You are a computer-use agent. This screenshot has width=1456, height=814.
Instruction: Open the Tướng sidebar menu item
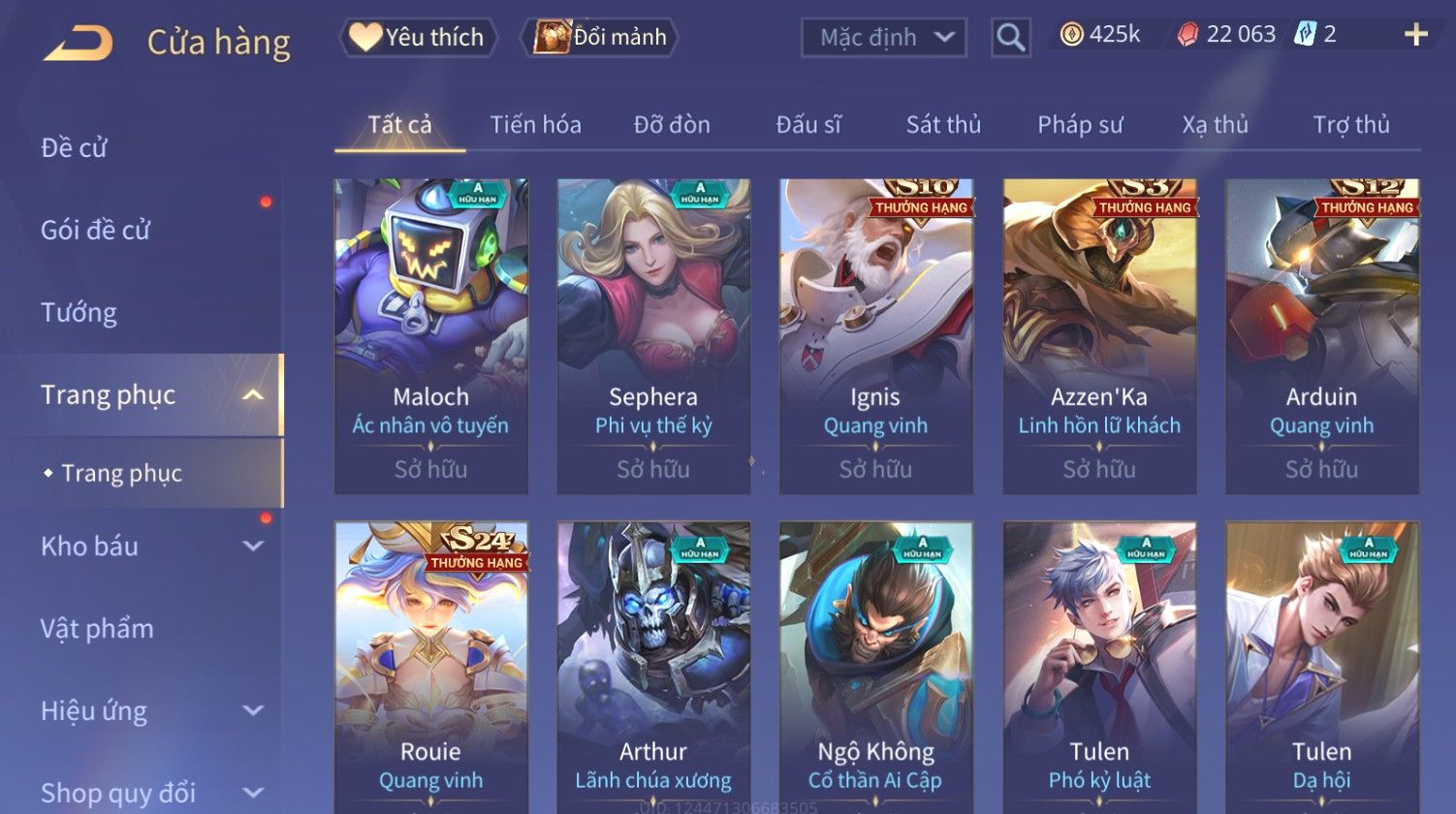point(79,312)
